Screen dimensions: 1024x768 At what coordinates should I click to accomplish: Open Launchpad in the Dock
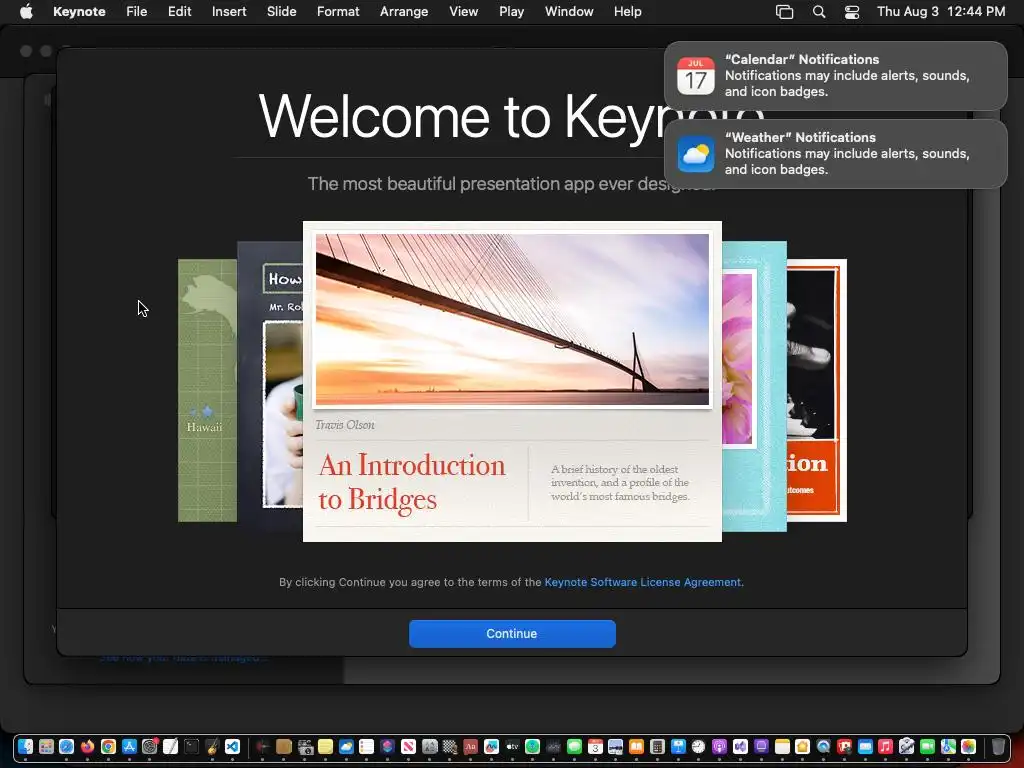(46, 746)
